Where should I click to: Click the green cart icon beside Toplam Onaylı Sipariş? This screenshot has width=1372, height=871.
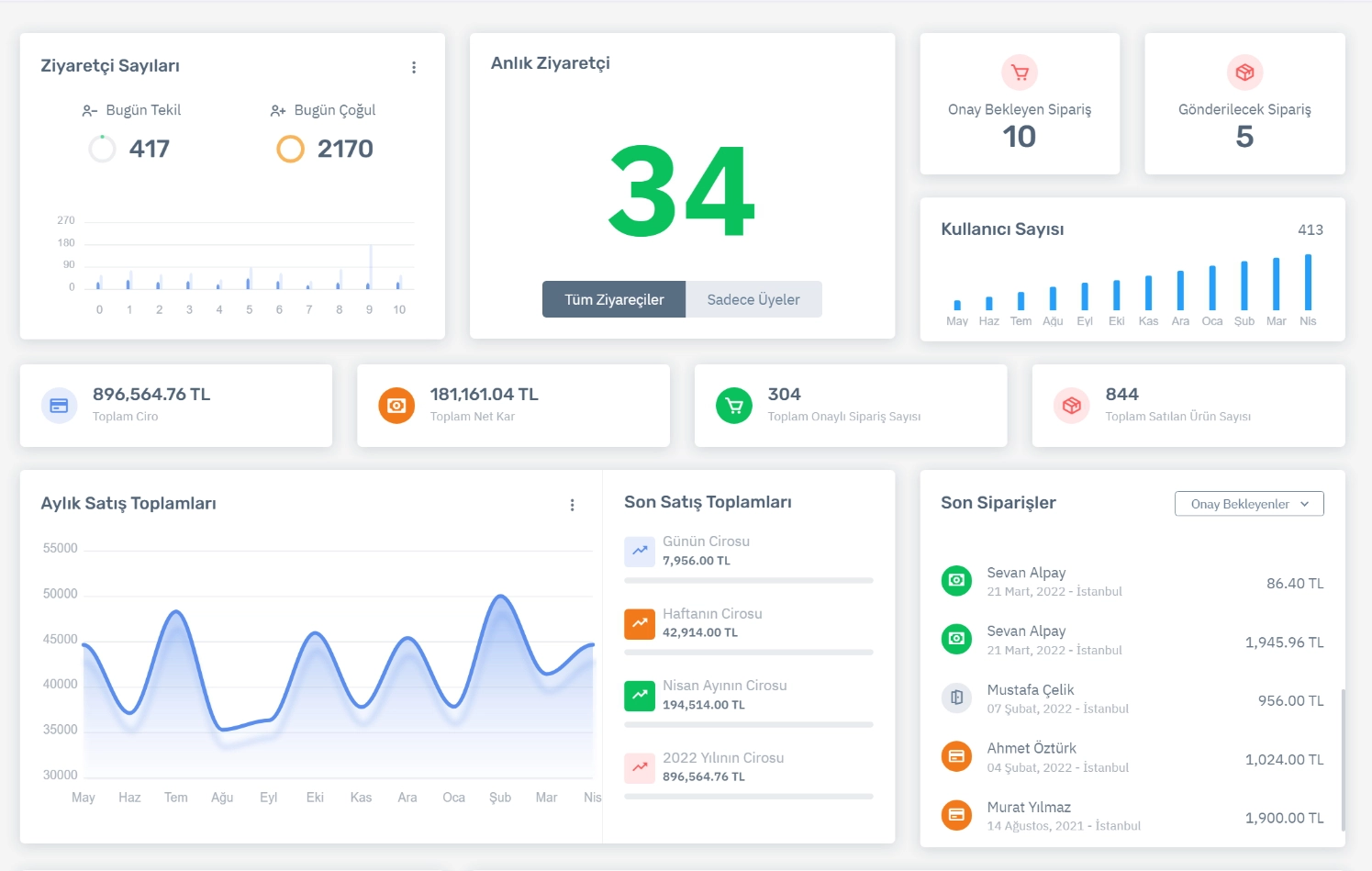(x=734, y=406)
